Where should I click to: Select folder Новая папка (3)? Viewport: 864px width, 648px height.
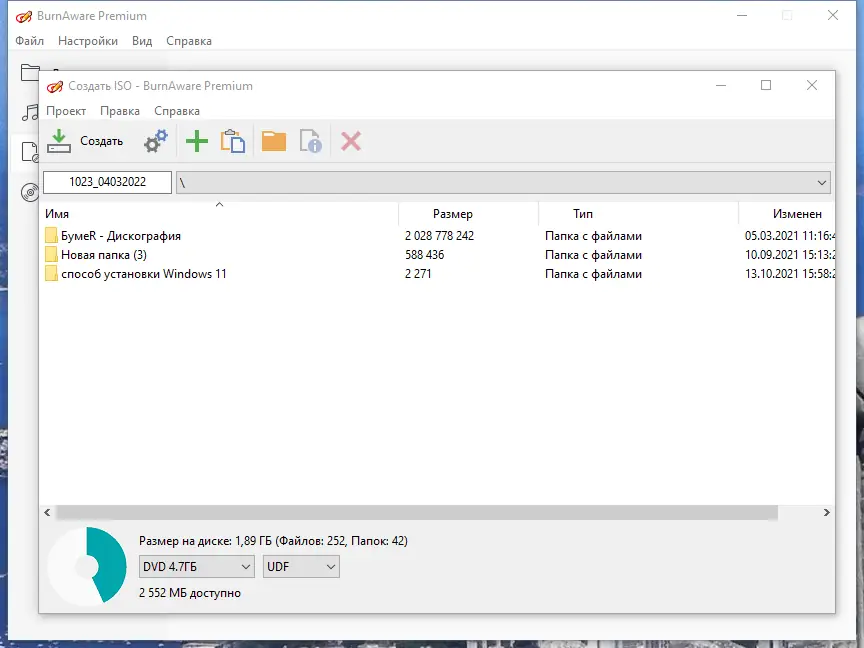[104, 255]
